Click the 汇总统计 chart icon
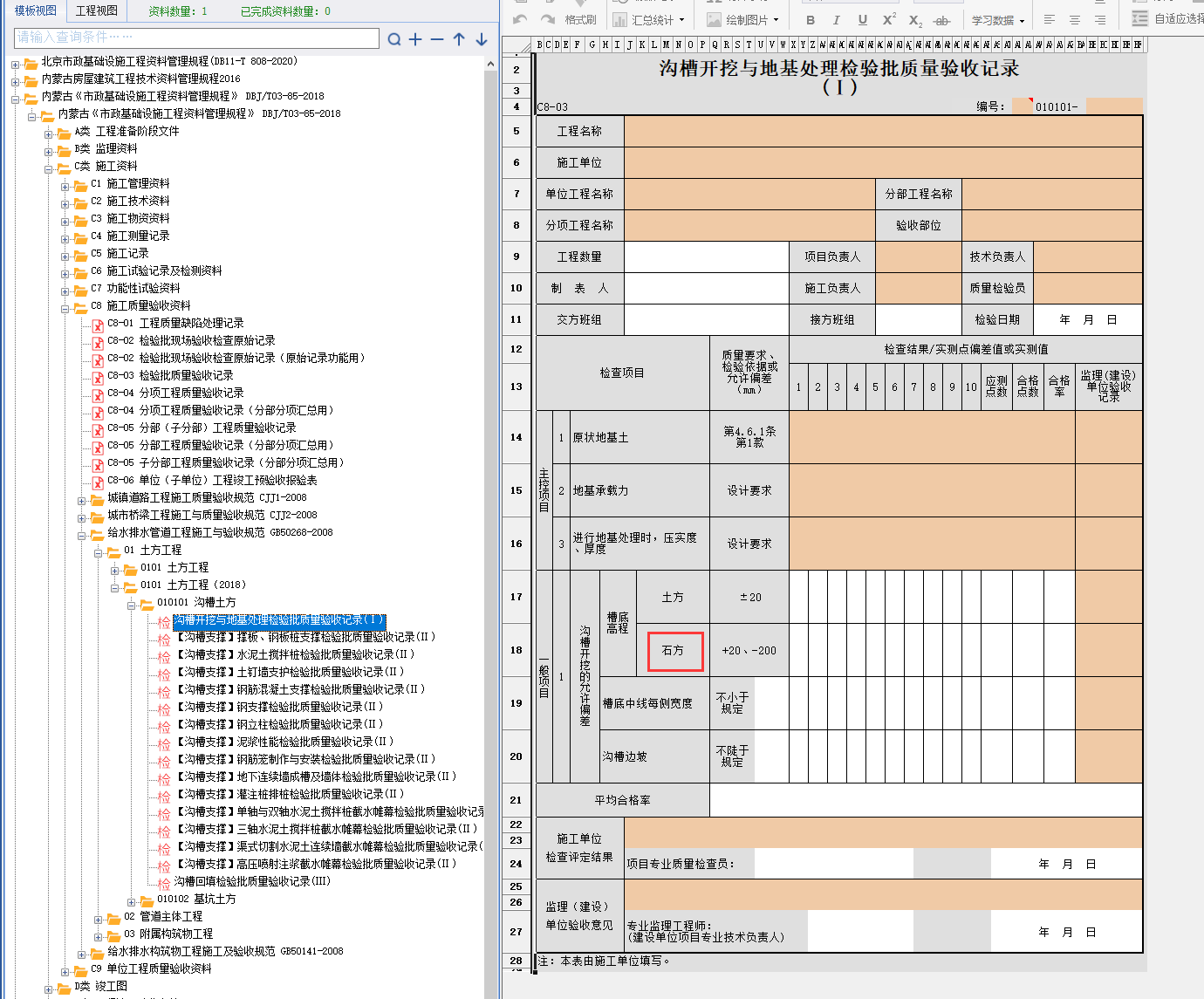 [x=620, y=19]
